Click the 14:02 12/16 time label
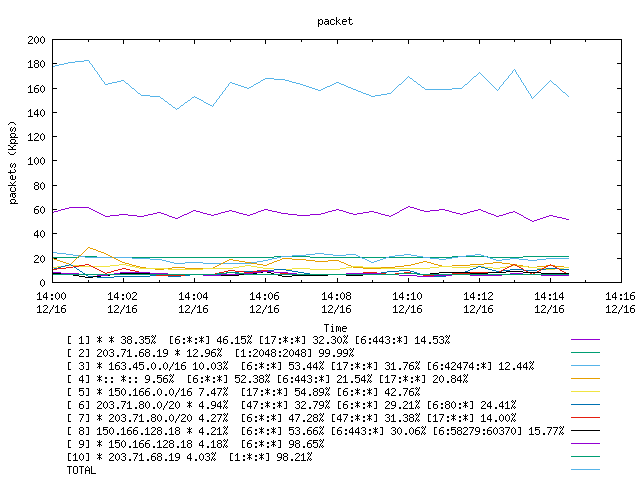The height and width of the screenshot is (480, 640). click(122, 302)
